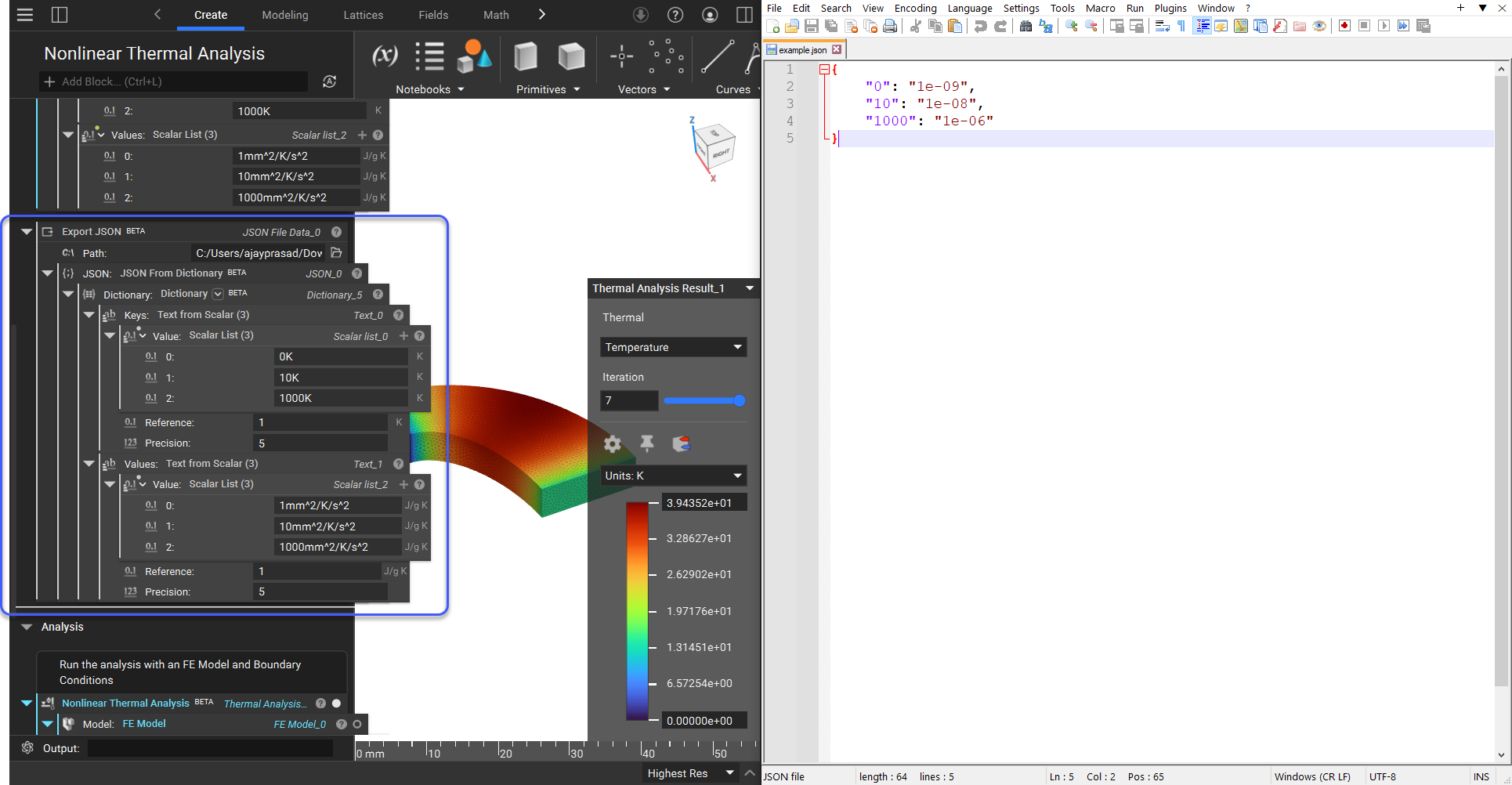Click the heat map settings gear icon
1512x785 pixels.
613,444
